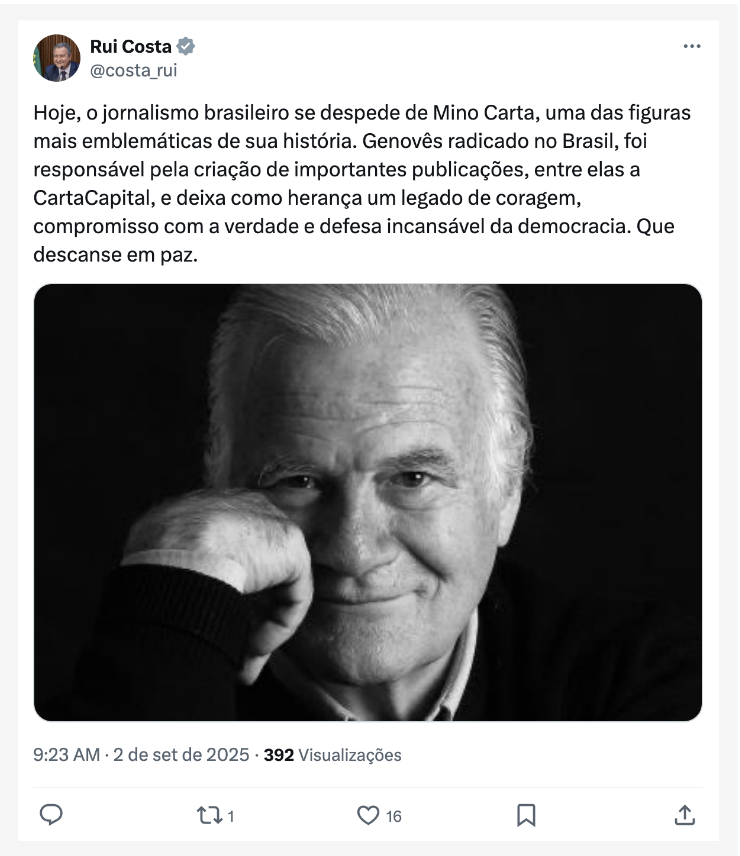Click the repost arrows icon
Image resolution: width=740 pixels, height=856 pixels.
[x=208, y=815]
